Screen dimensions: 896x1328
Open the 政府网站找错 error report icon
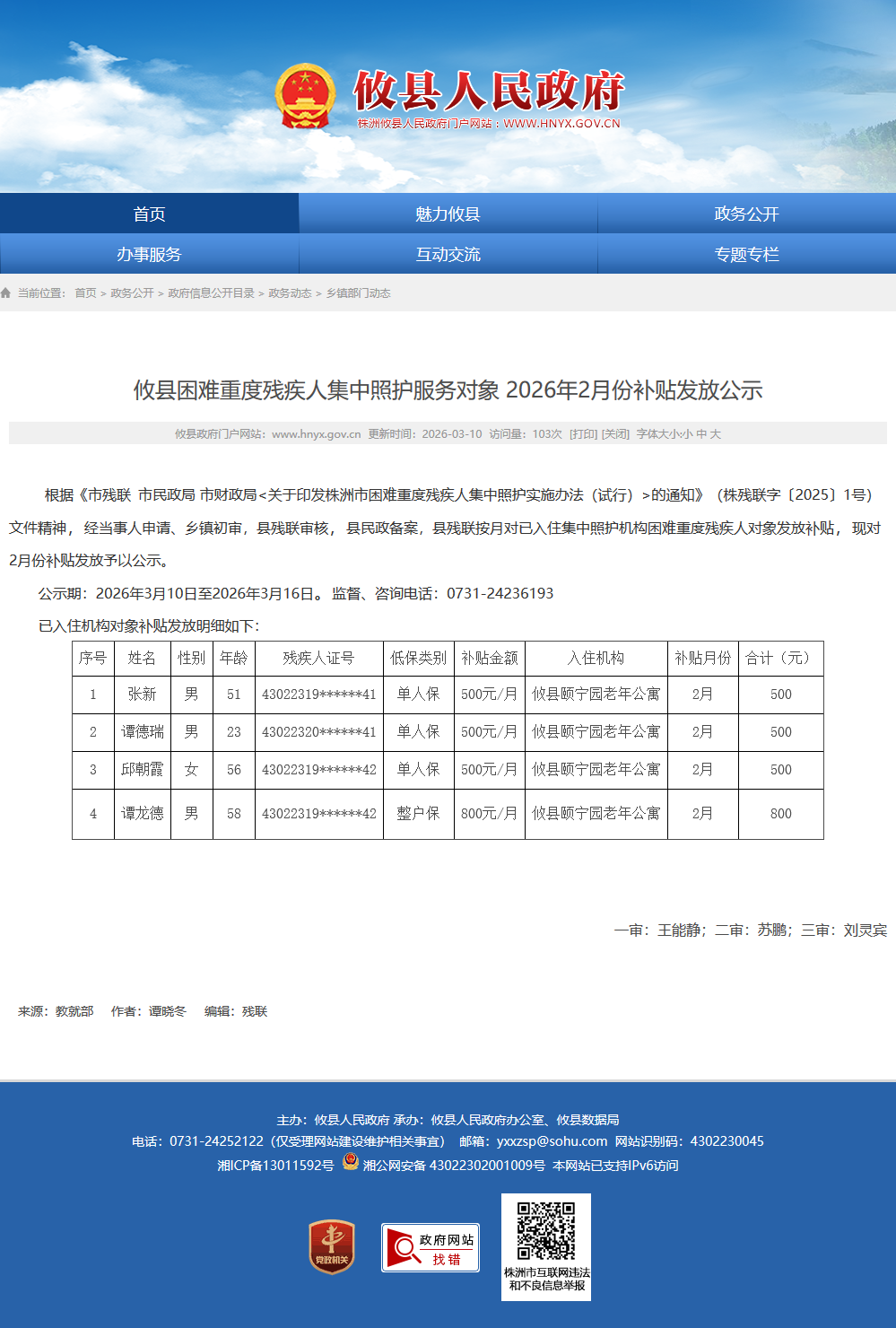[x=431, y=1247]
